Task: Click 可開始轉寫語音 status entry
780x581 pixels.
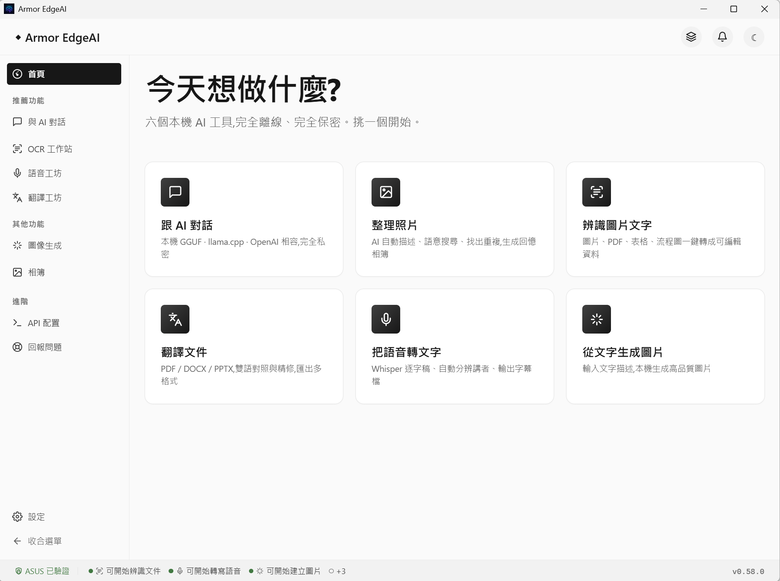Action: pyautogui.click(x=204, y=571)
